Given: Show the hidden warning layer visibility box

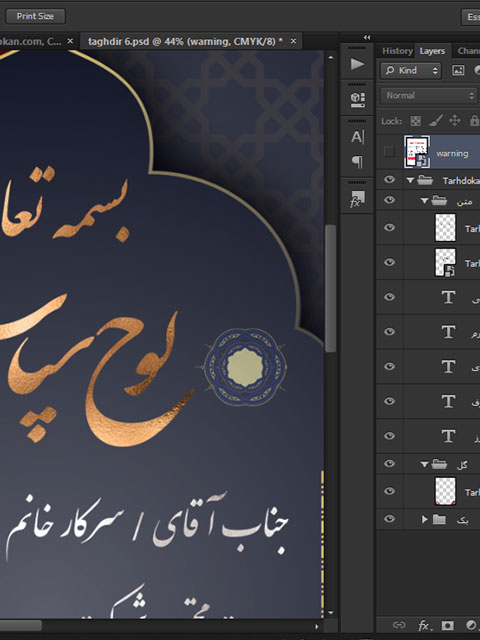Looking at the screenshot, I should click(x=389, y=152).
